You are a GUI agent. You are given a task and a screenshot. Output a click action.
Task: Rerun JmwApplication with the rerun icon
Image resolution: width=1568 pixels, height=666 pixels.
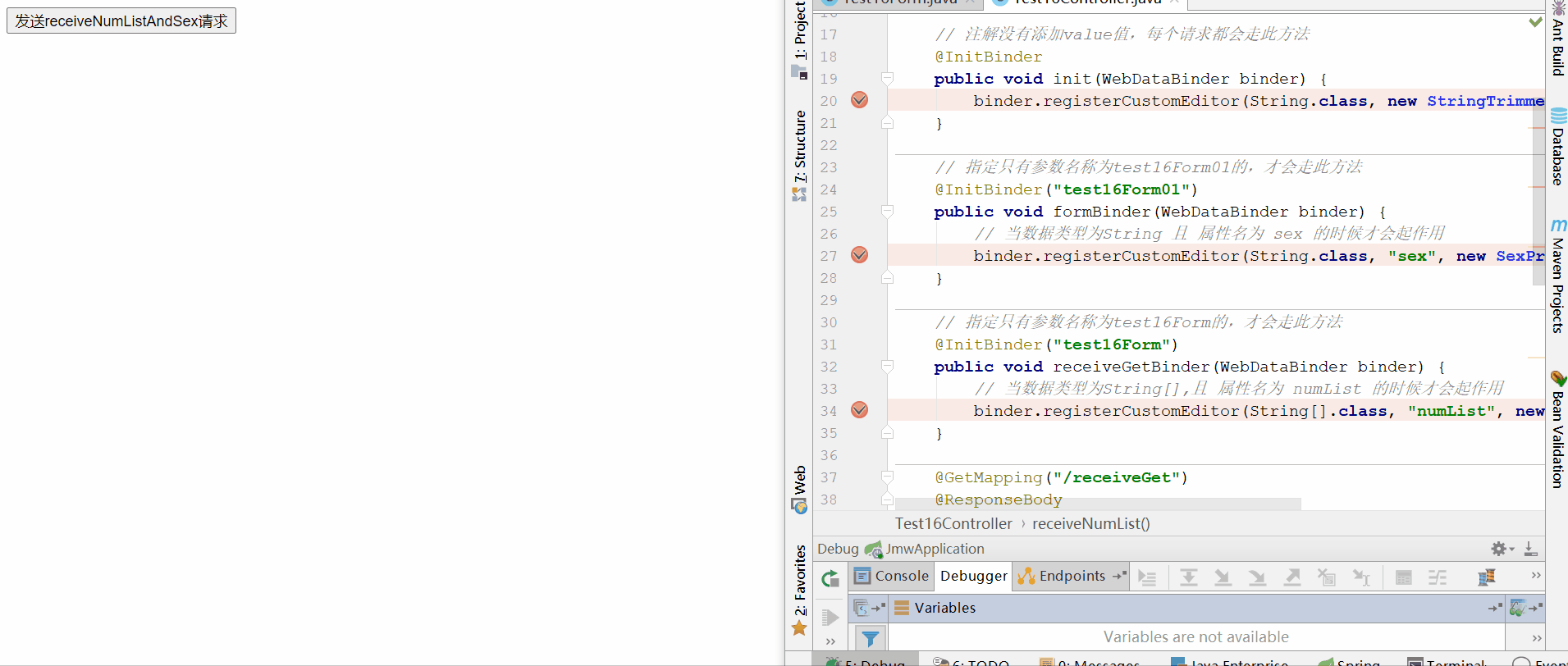(830, 578)
